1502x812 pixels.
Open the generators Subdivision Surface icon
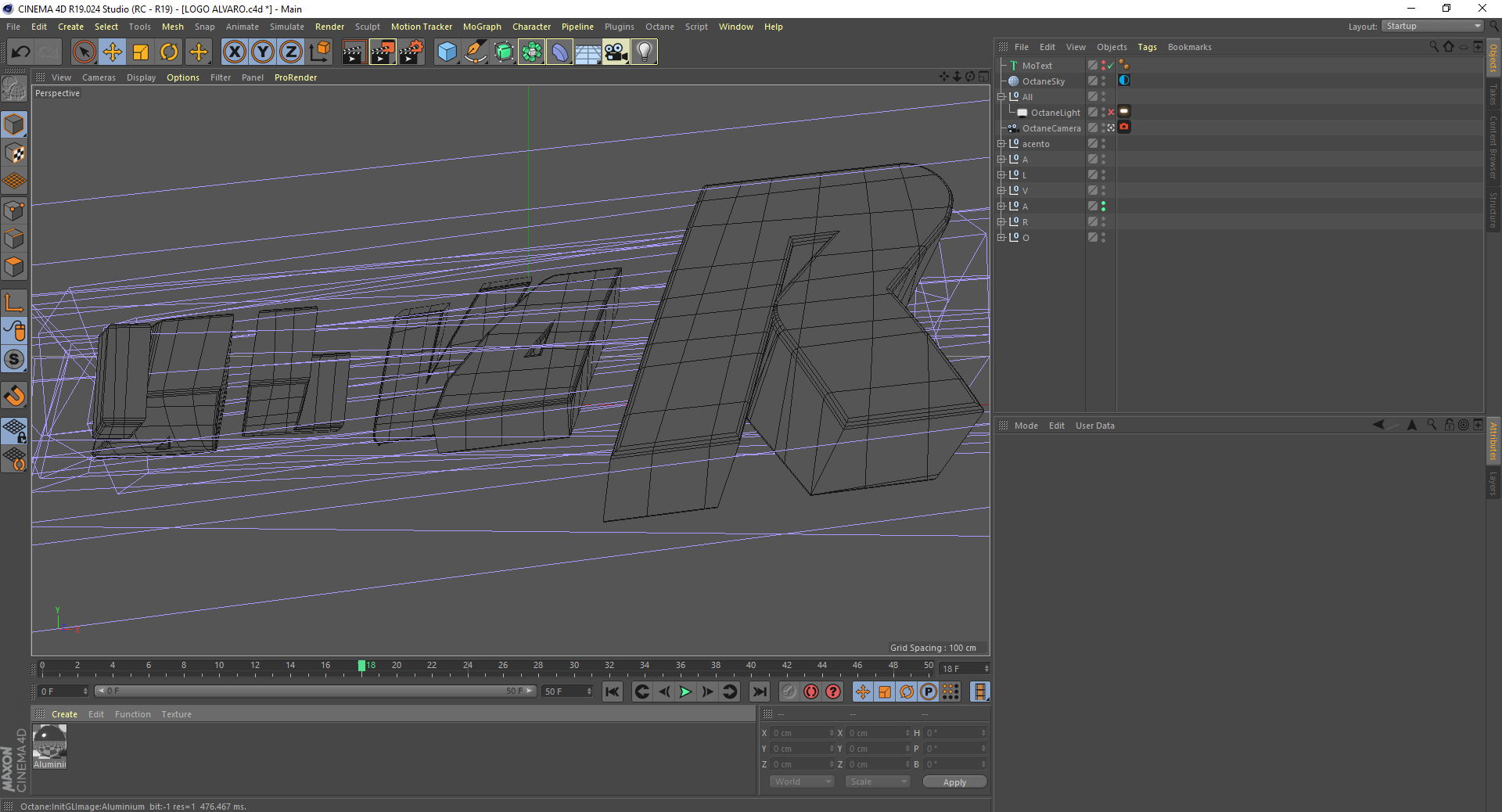point(503,52)
